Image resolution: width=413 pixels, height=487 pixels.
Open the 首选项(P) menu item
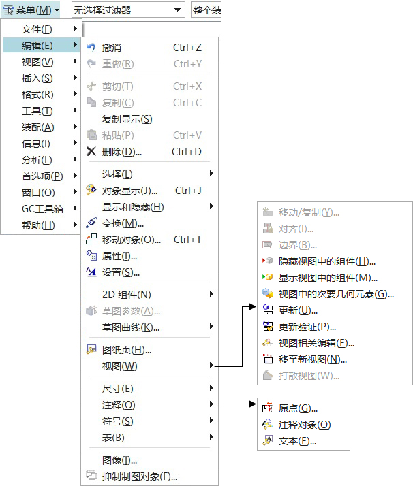[x=41, y=176]
